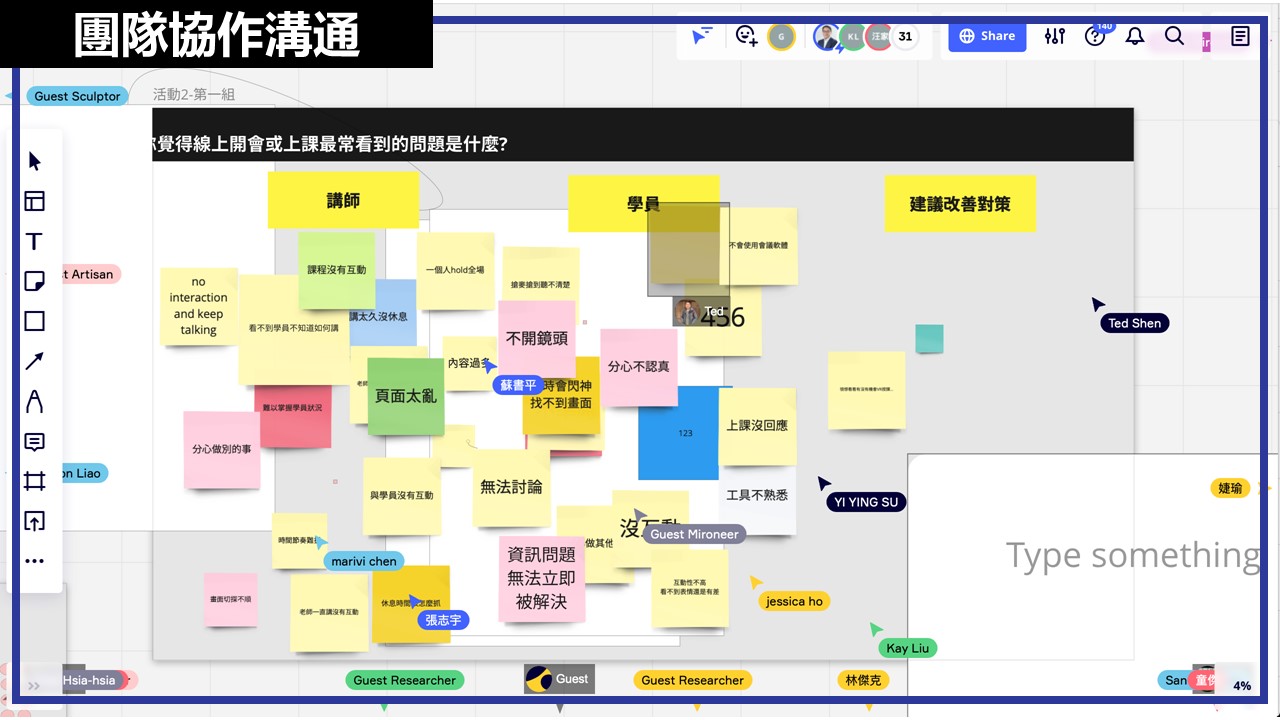Select the Pen drawing tool
Screen dimensions: 1280x720
point(35,402)
